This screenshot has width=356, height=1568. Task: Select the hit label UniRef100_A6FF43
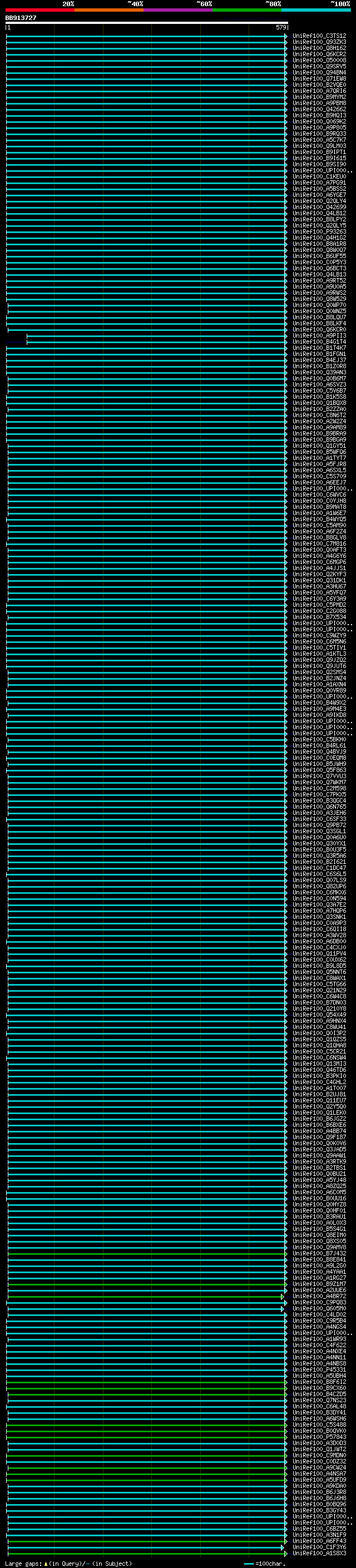point(319,1541)
